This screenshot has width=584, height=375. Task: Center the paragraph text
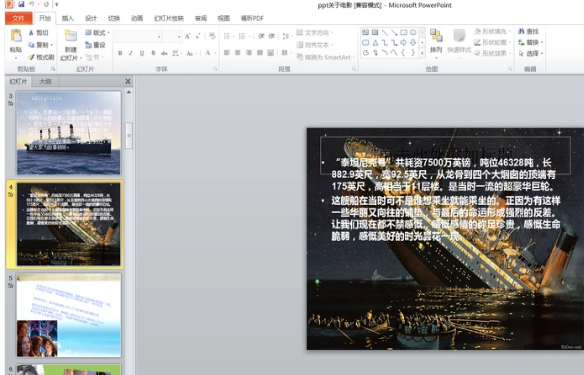tap(238, 53)
